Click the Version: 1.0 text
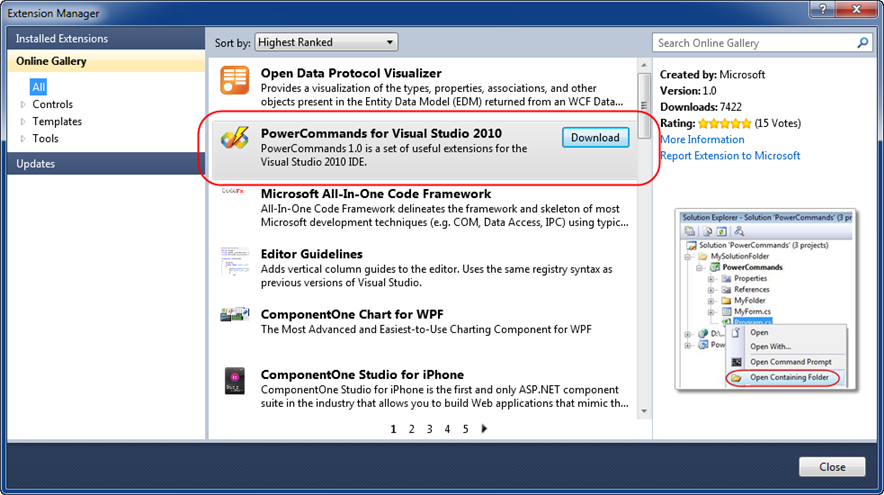Viewport: 884px width, 495px height. pos(688,91)
